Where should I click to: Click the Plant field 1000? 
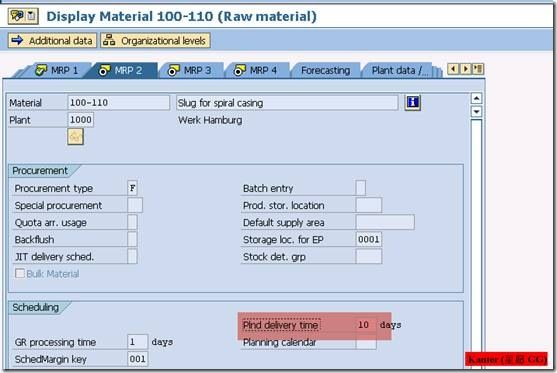[81, 120]
